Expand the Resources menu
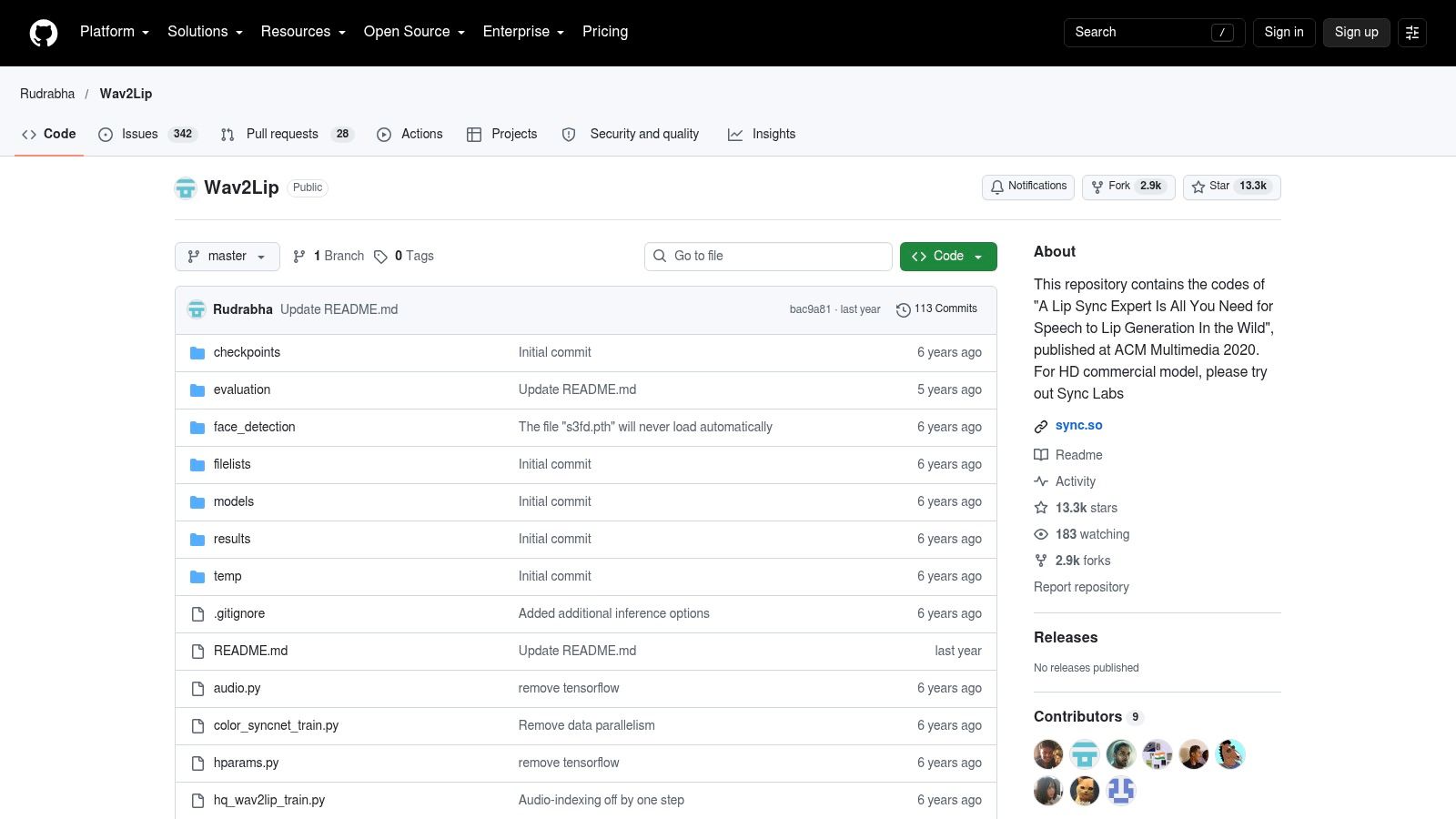The image size is (1456, 819). [x=303, y=32]
